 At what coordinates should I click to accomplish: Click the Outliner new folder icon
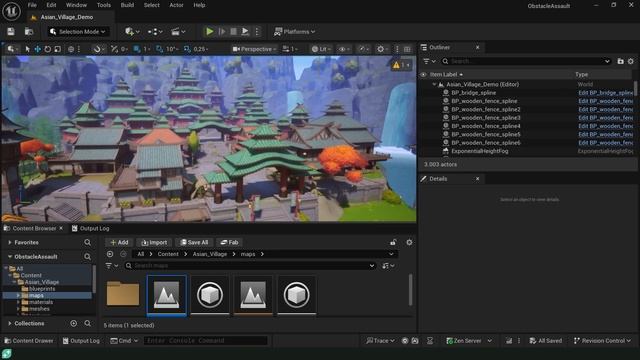coord(620,61)
